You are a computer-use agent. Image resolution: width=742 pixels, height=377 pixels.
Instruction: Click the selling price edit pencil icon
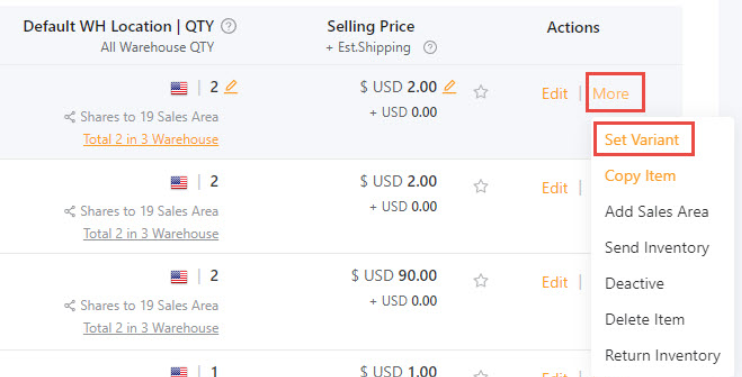[x=450, y=87]
